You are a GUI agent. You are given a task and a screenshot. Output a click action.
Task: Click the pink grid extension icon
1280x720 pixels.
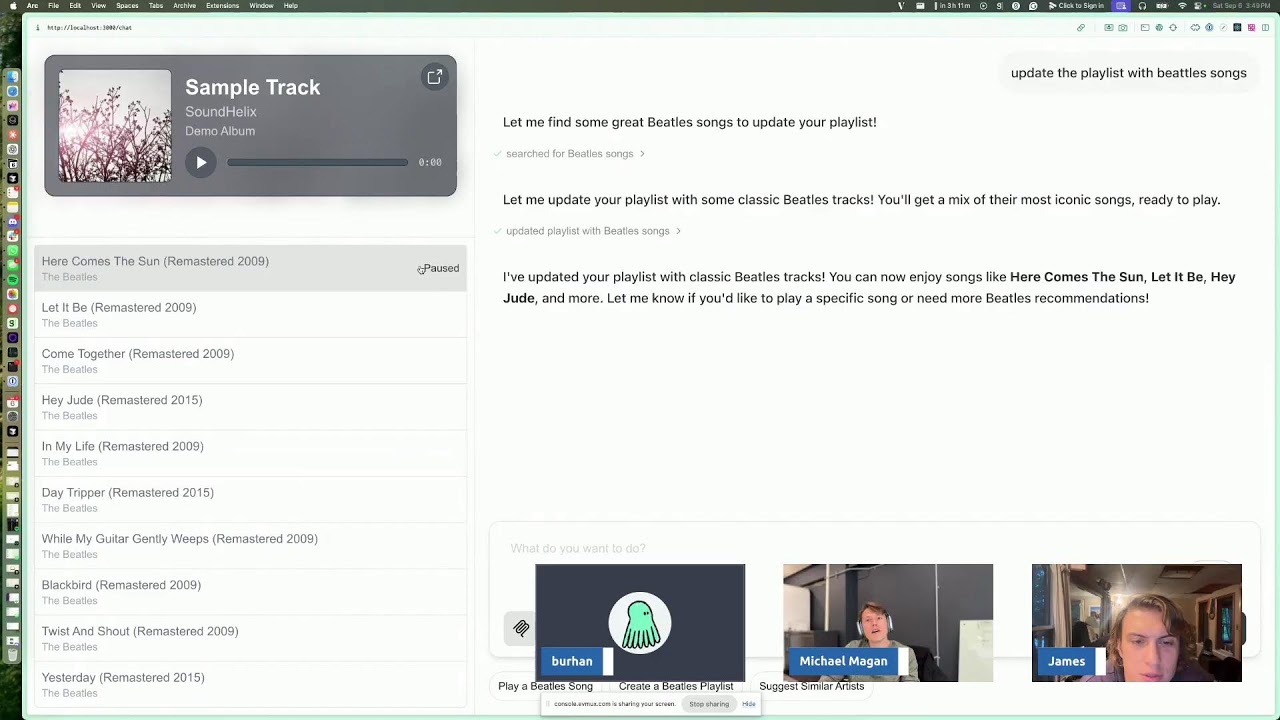[1251, 28]
